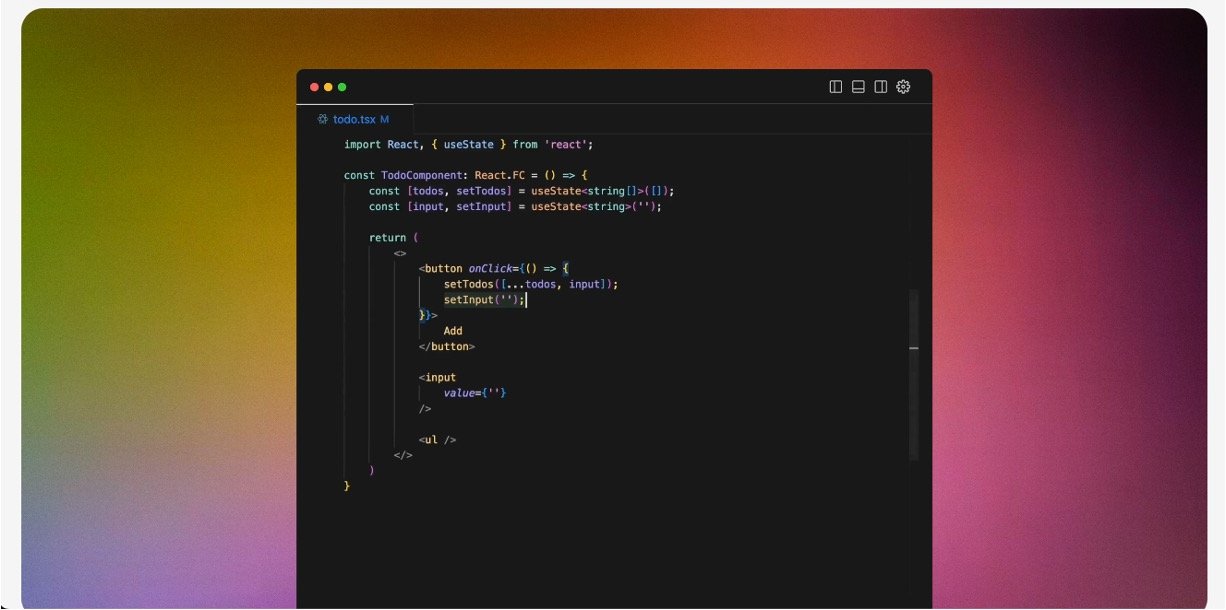1226x610 pixels.
Task: Click the React file icon on todo.tsx tab
Action: (322, 119)
